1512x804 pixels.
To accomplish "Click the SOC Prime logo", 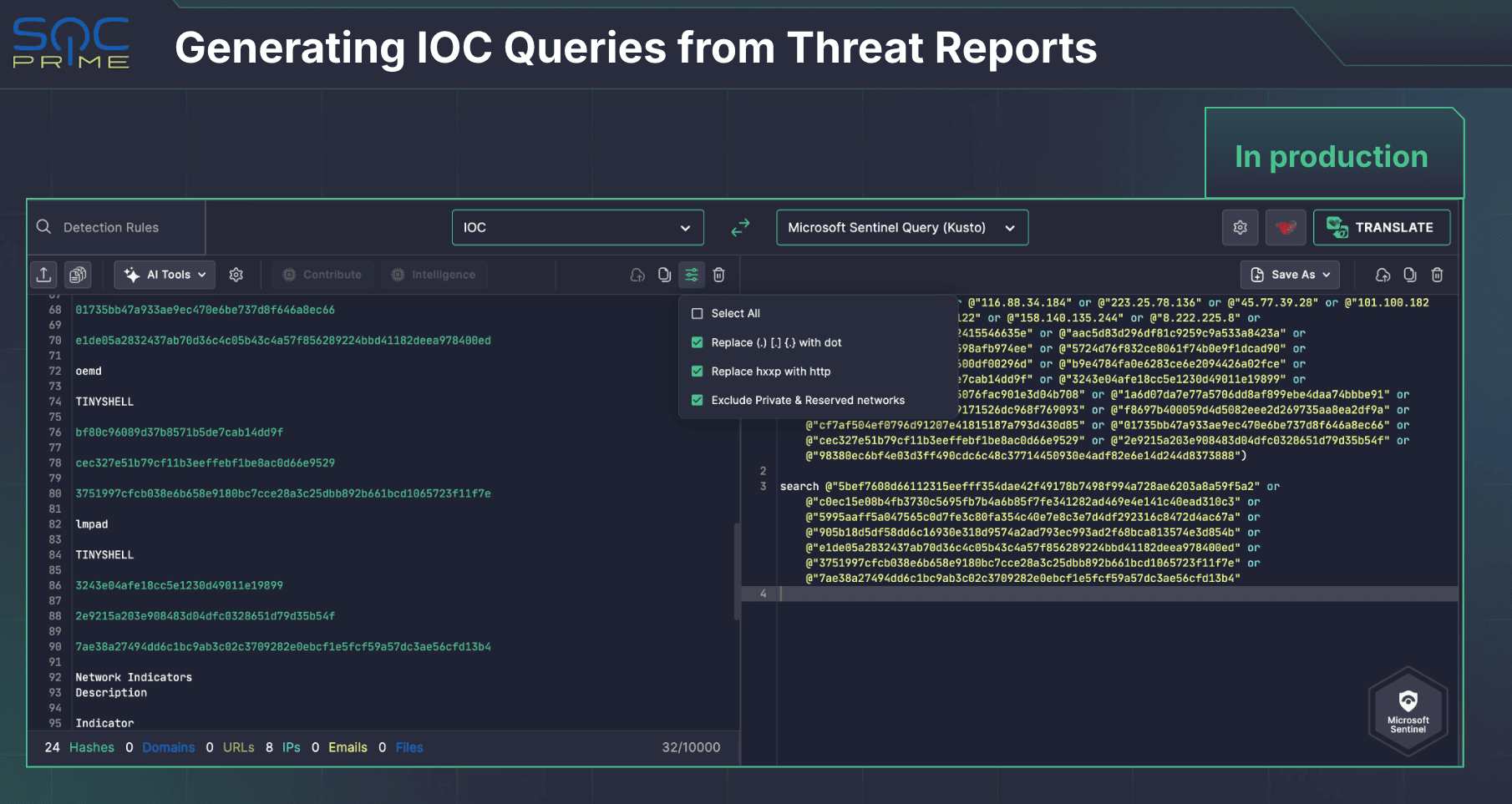I will (71, 43).
